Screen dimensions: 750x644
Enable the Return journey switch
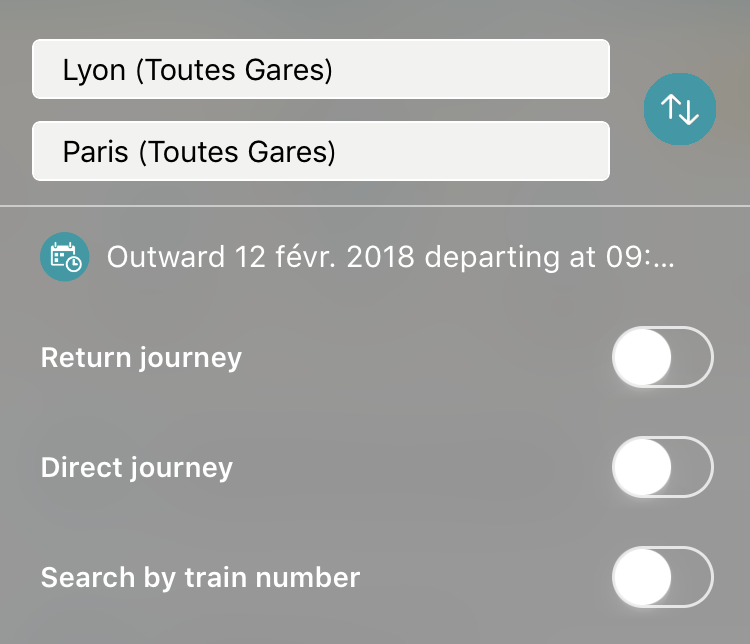pos(663,357)
